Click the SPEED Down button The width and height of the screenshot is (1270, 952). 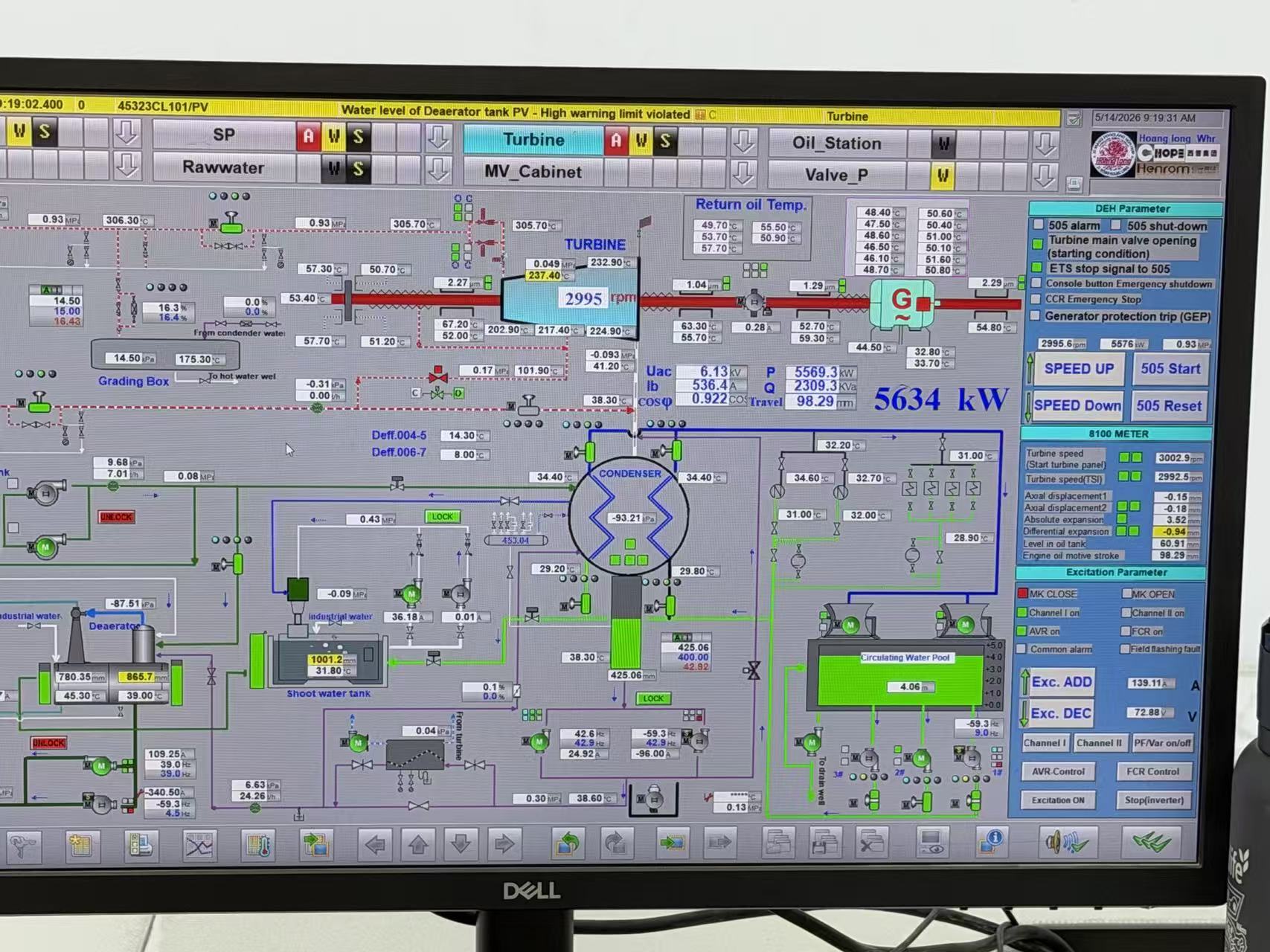click(x=1077, y=405)
